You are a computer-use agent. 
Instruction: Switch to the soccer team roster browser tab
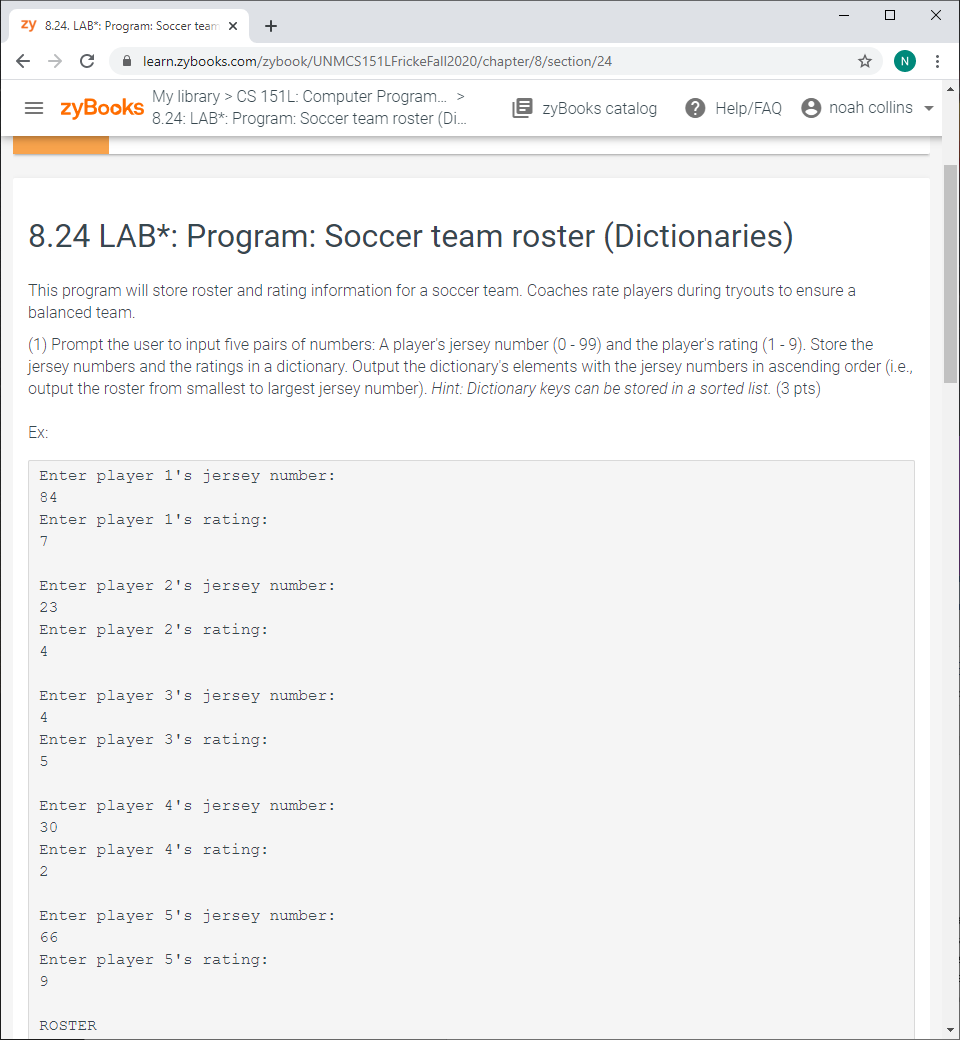pyautogui.click(x=130, y=25)
